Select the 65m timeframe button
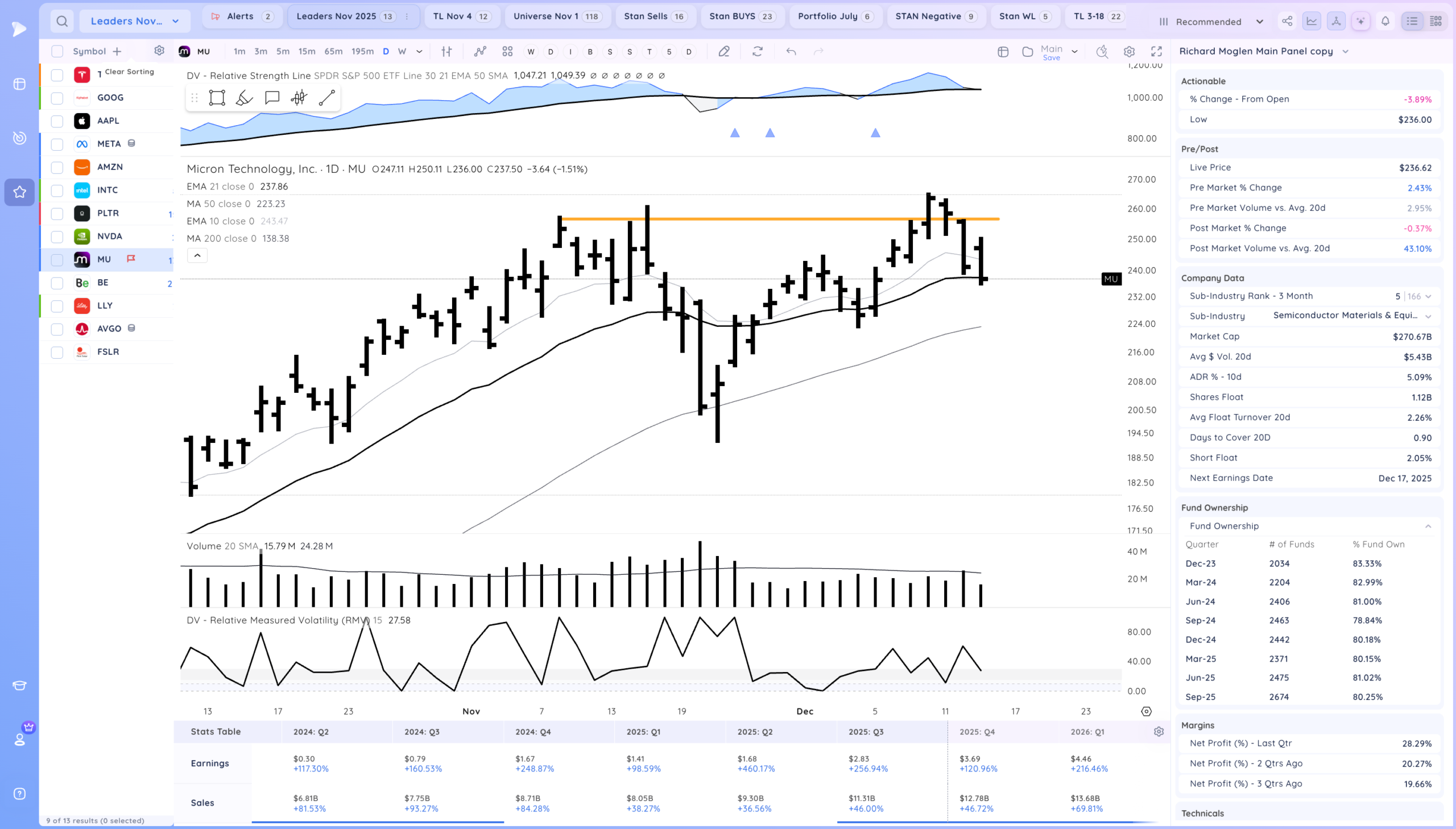 pos(333,51)
